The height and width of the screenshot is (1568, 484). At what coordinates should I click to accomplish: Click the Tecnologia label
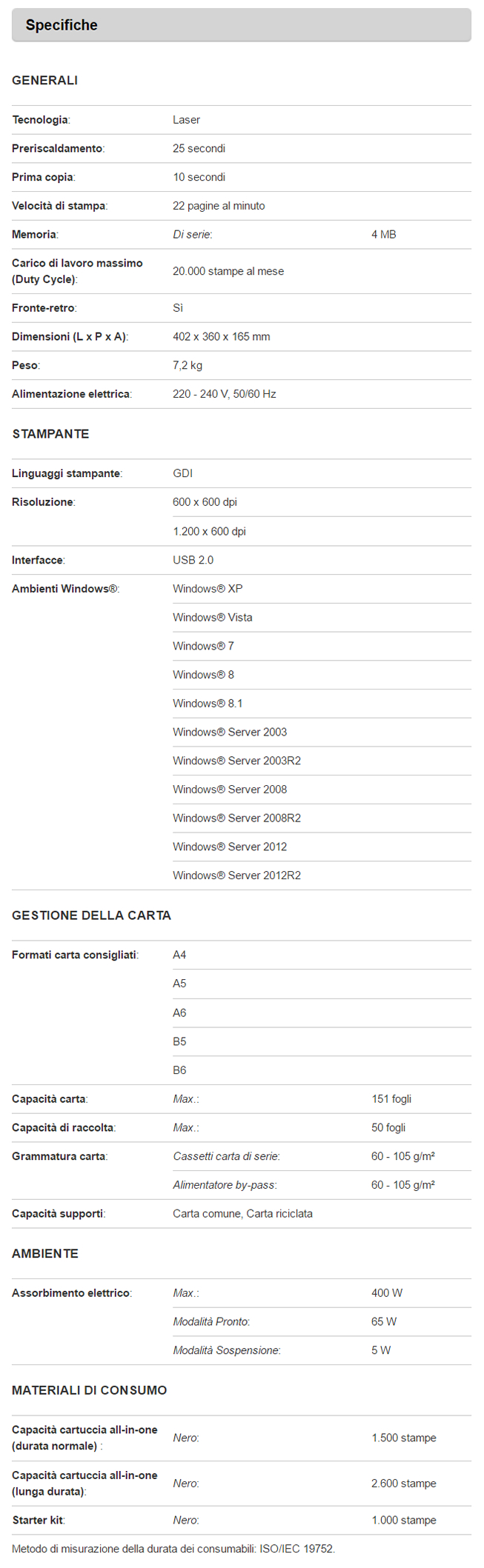(41, 120)
